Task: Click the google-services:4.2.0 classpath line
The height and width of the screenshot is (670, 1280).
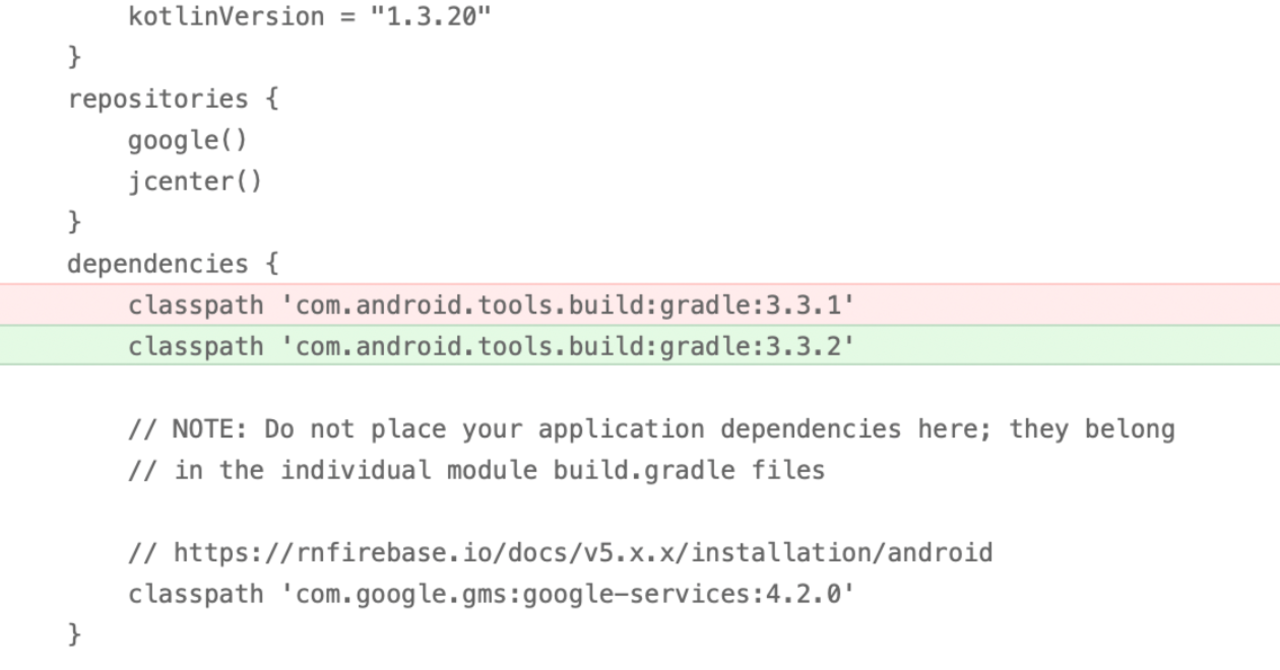Action: coord(491,594)
